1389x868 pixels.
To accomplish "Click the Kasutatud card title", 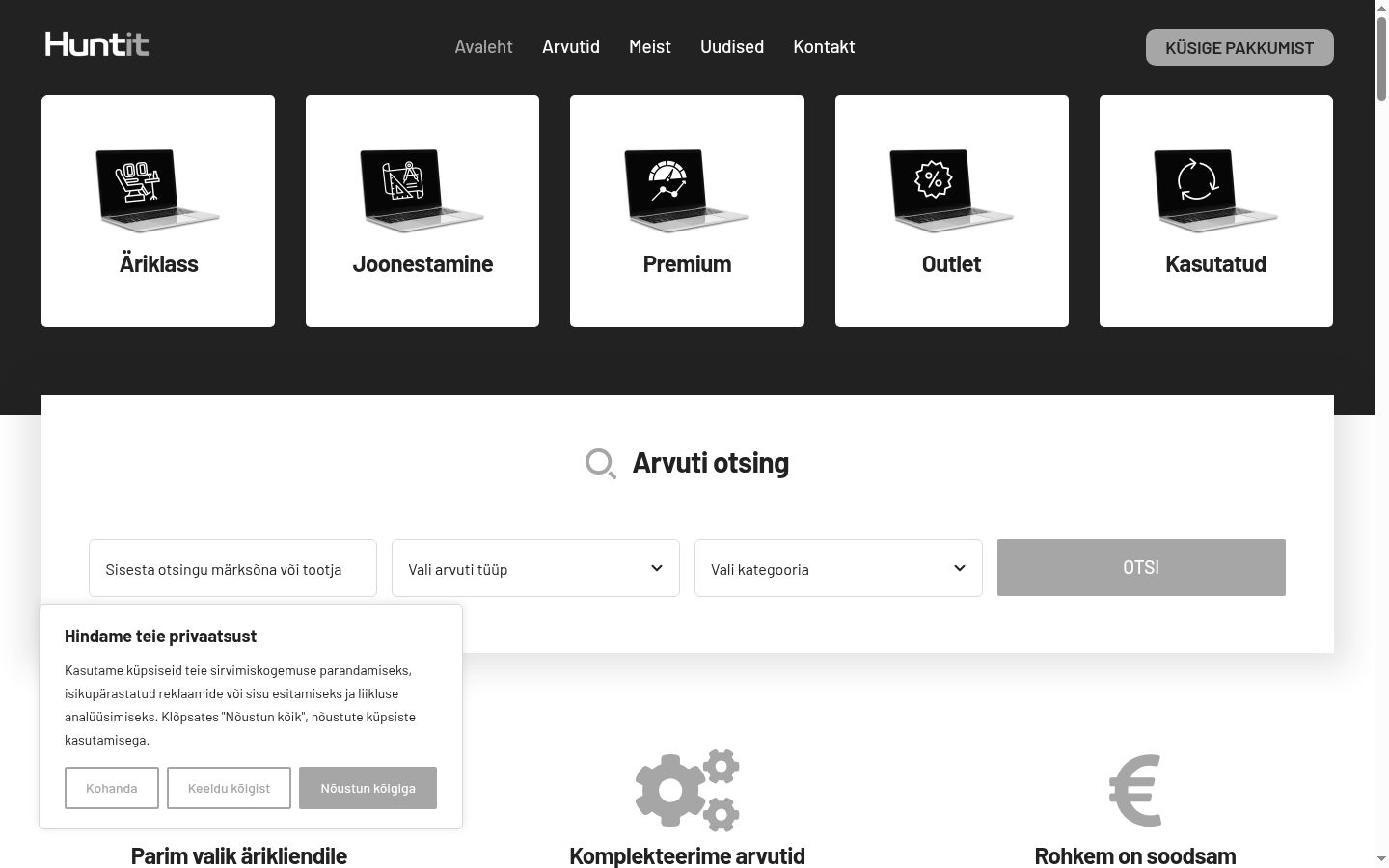I will (1215, 264).
